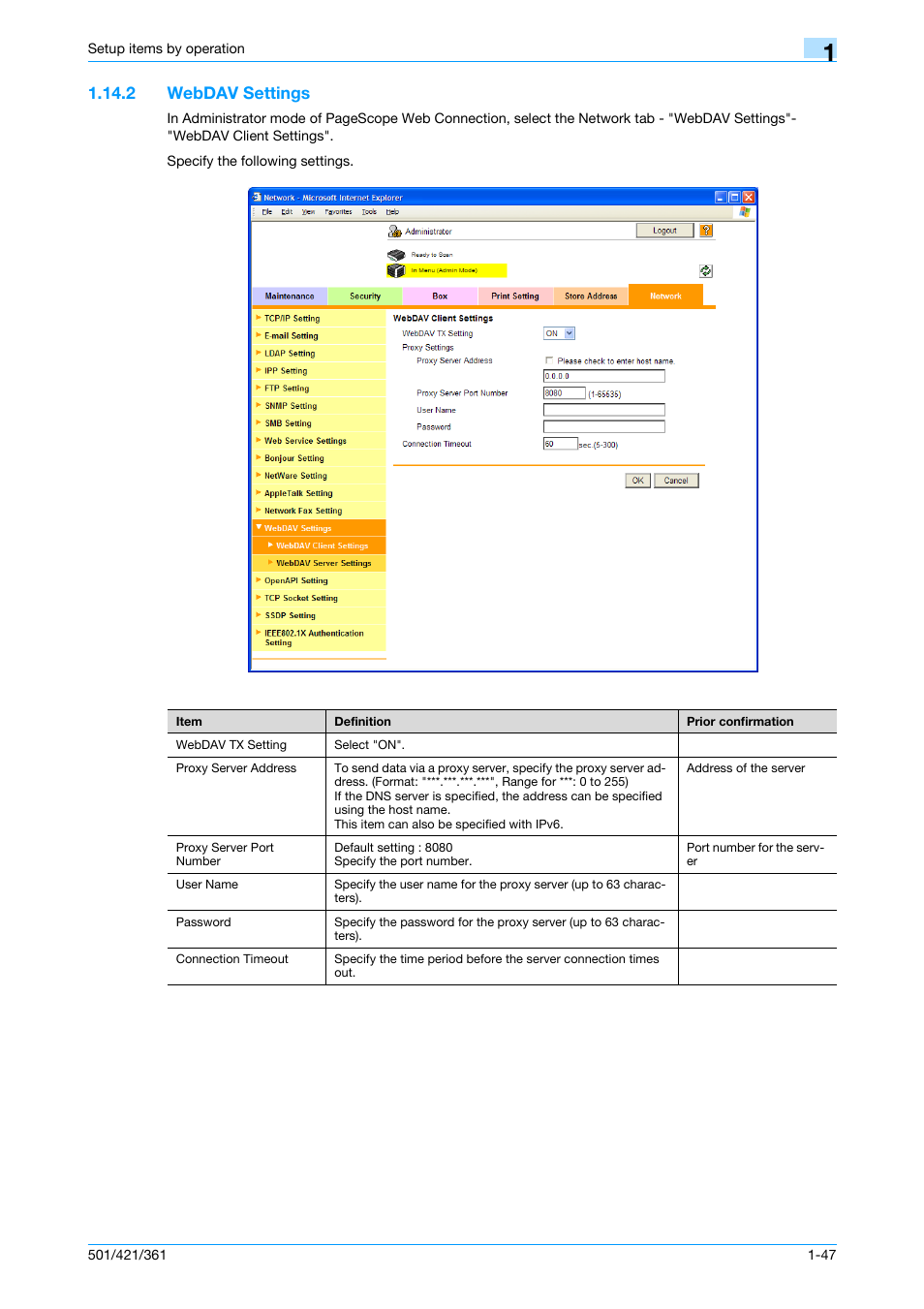This screenshot has height=1309, width=924.
Task: Click the help question mark icon
Action: coord(706,231)
